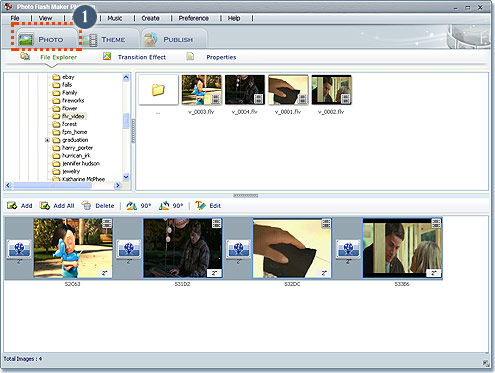Select timeline slide 531D2
495x373 pixels.
(x=183, y=248)
